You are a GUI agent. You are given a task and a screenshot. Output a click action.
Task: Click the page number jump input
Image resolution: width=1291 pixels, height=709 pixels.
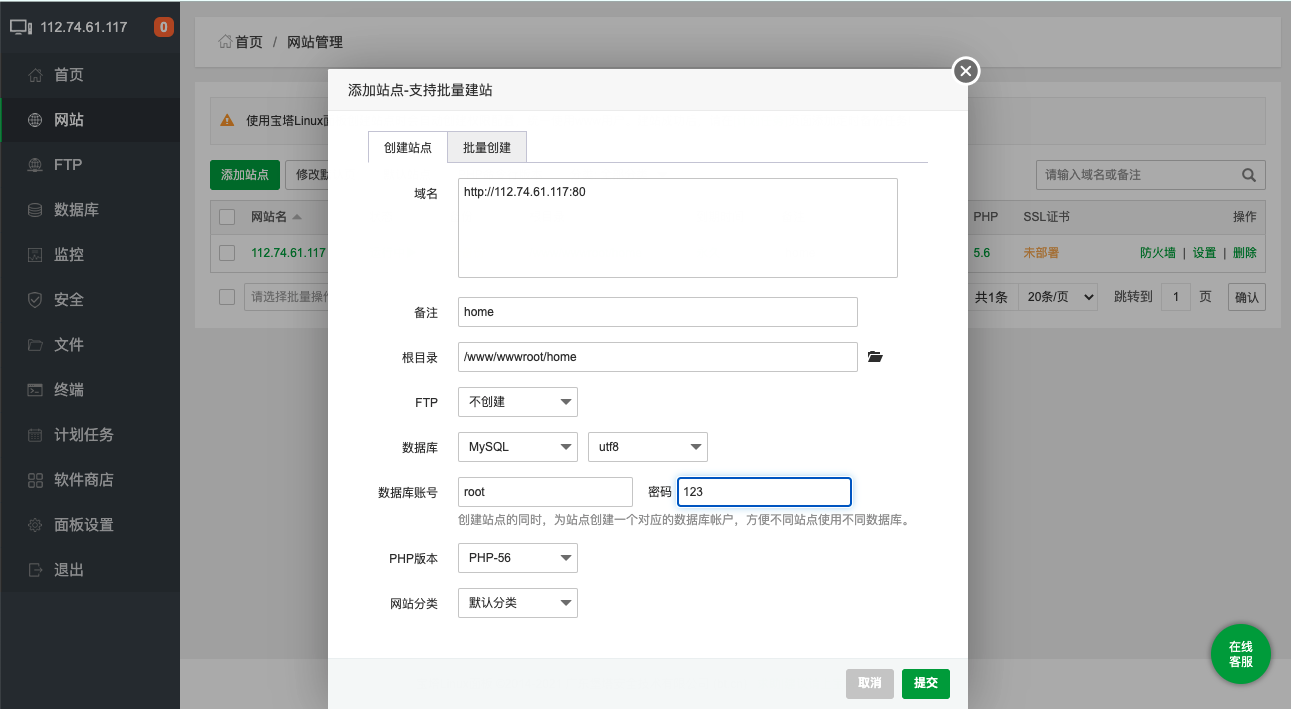pos(1176,297)
